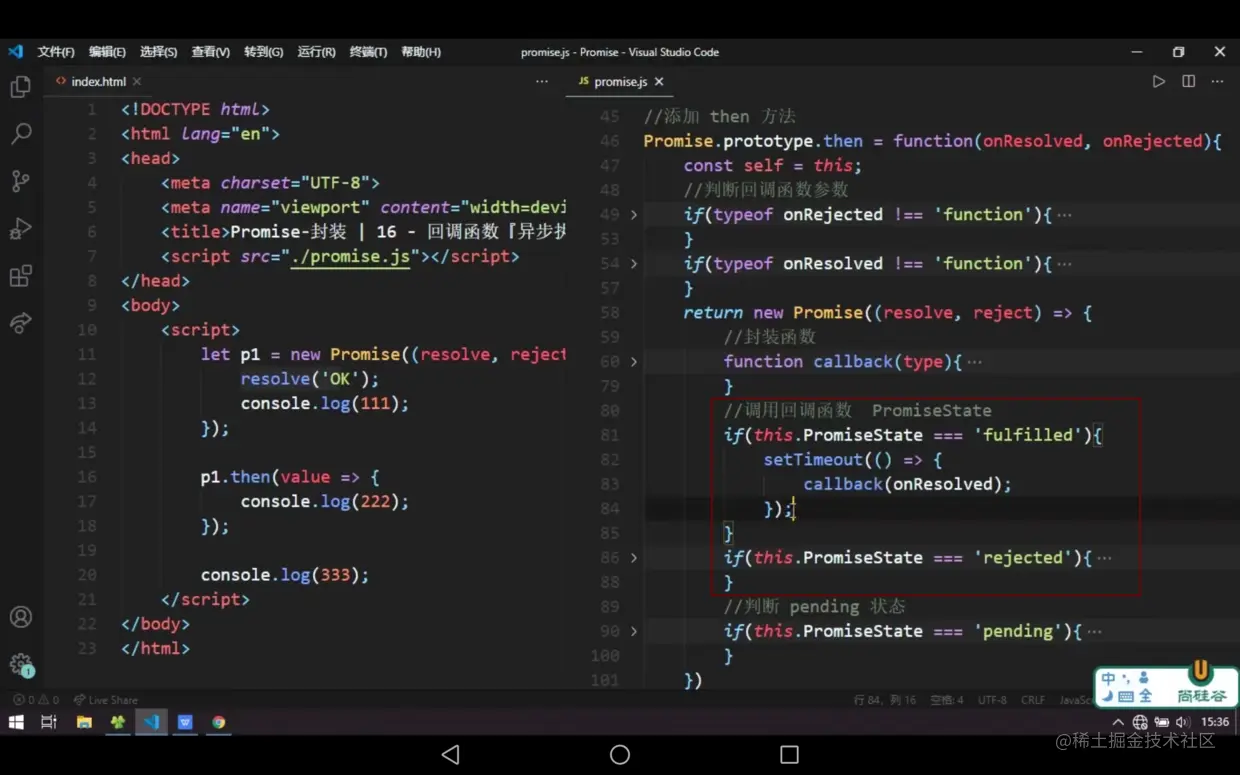This screenshot has height=775, width=1240.
Task: Open the 转到(G) menu
Action: click(263, 52)
